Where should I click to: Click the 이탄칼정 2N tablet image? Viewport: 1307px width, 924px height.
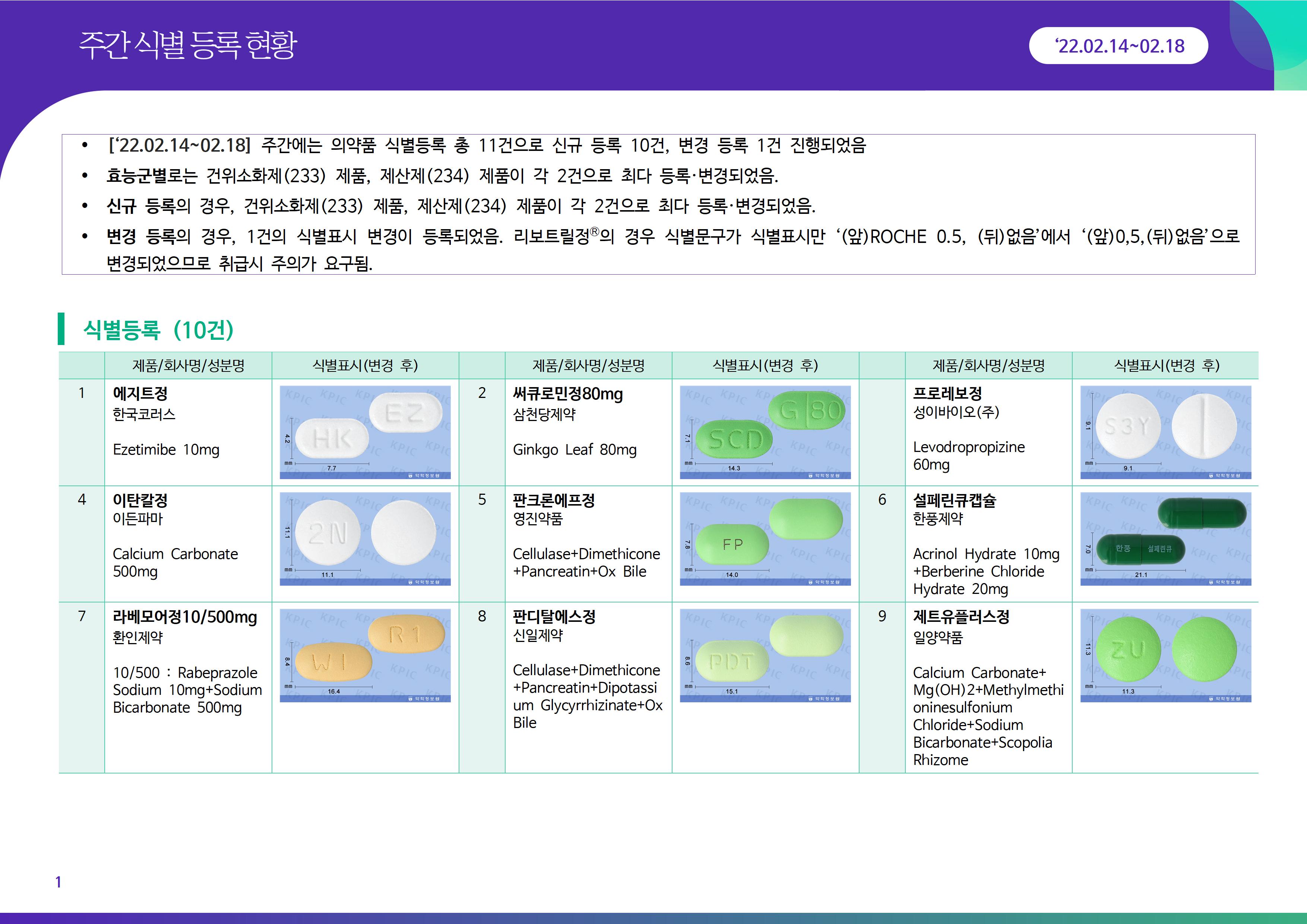tap(365, 539)
